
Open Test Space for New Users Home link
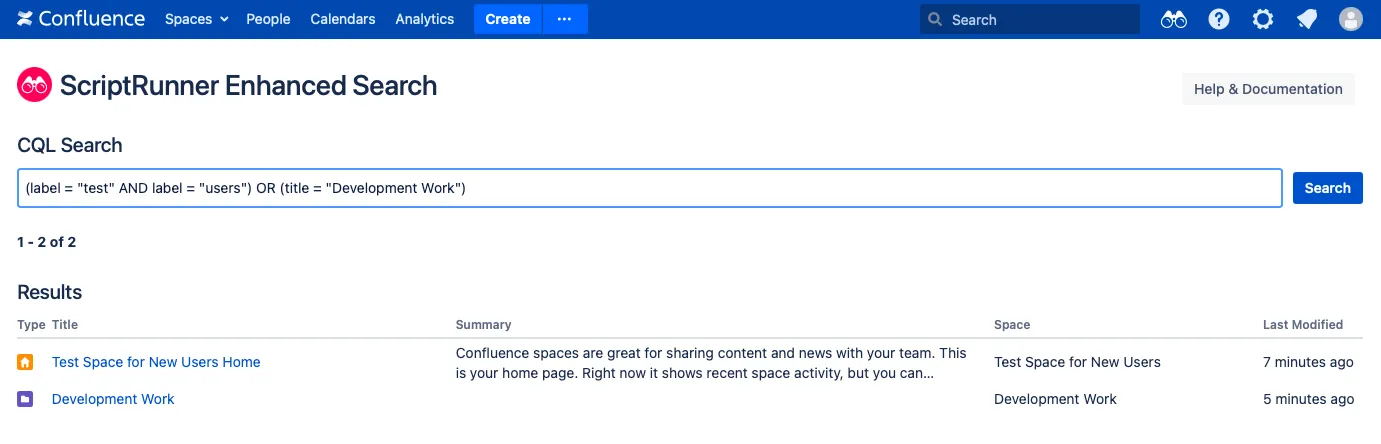point(156,362)
